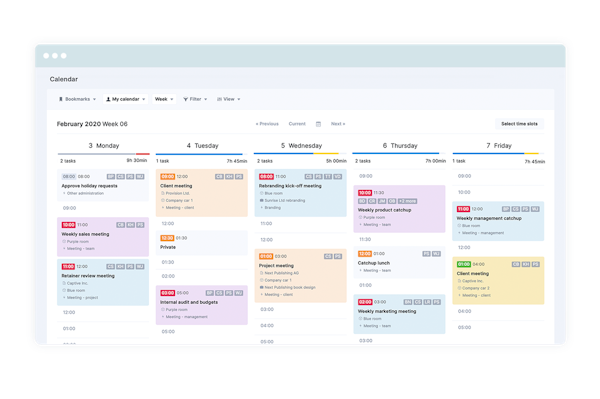Open the Rebranding kick-off meeting event
This screenshot has width=600, height=399.
click(x=300, y=193)
